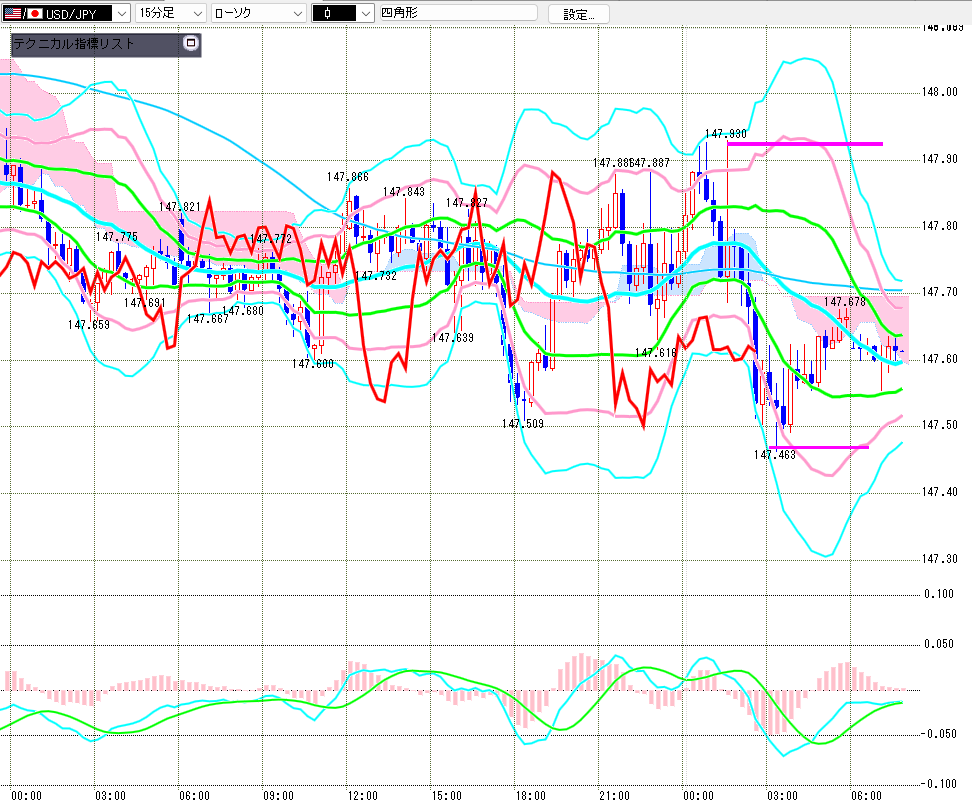Expand the テクニカル指標リスト panel icon
Screen dimensions: 972x806
pyautogui.click(x=191, y=44)
